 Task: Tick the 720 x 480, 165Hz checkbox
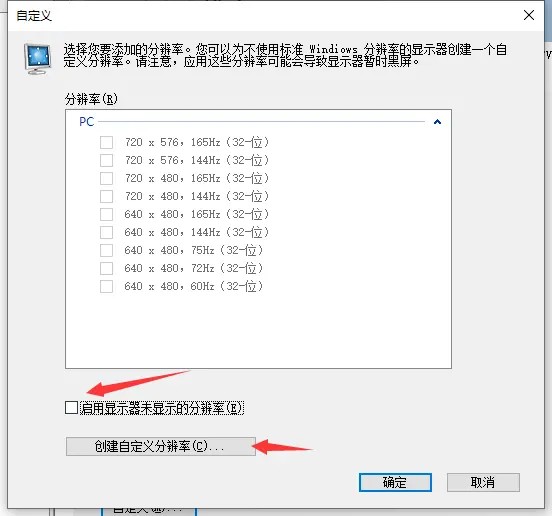coord(106,178)
